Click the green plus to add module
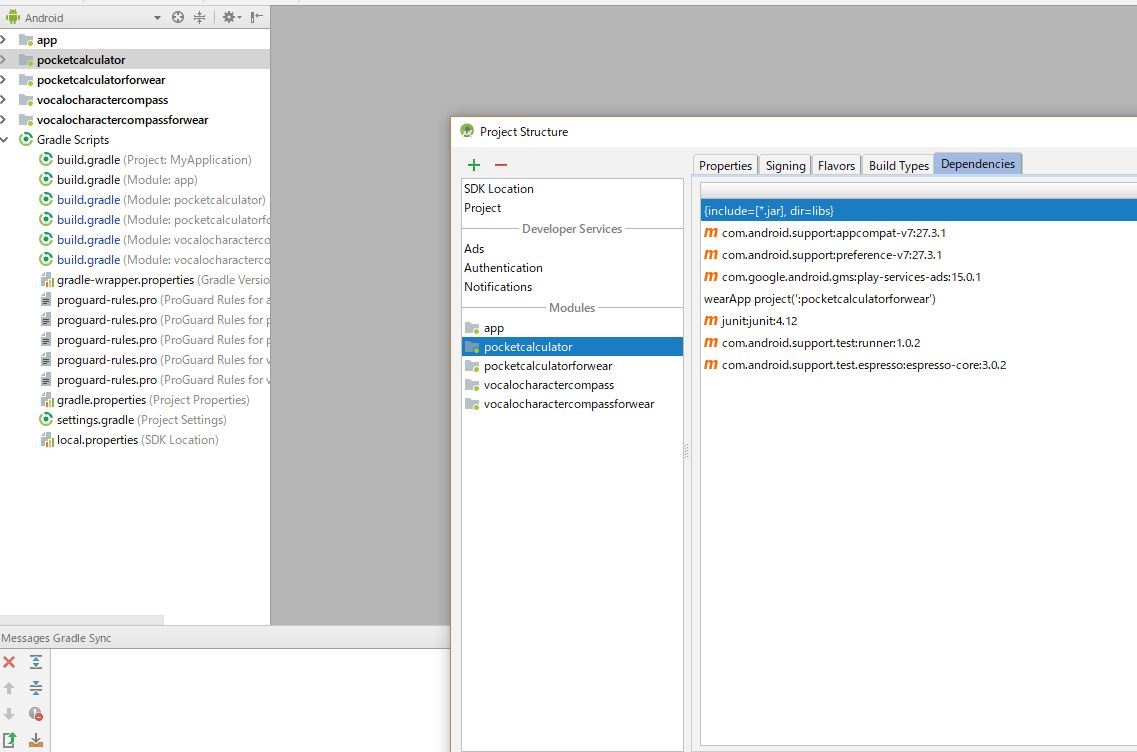Viewport: 1137px width, 752px height. point(474,165)
